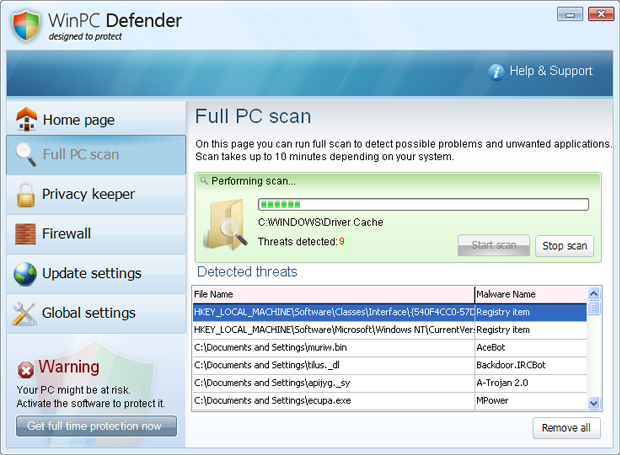620x455 pixels.
Task: Click the threat list scrollbar thumb
Action: tap(594, 308)
